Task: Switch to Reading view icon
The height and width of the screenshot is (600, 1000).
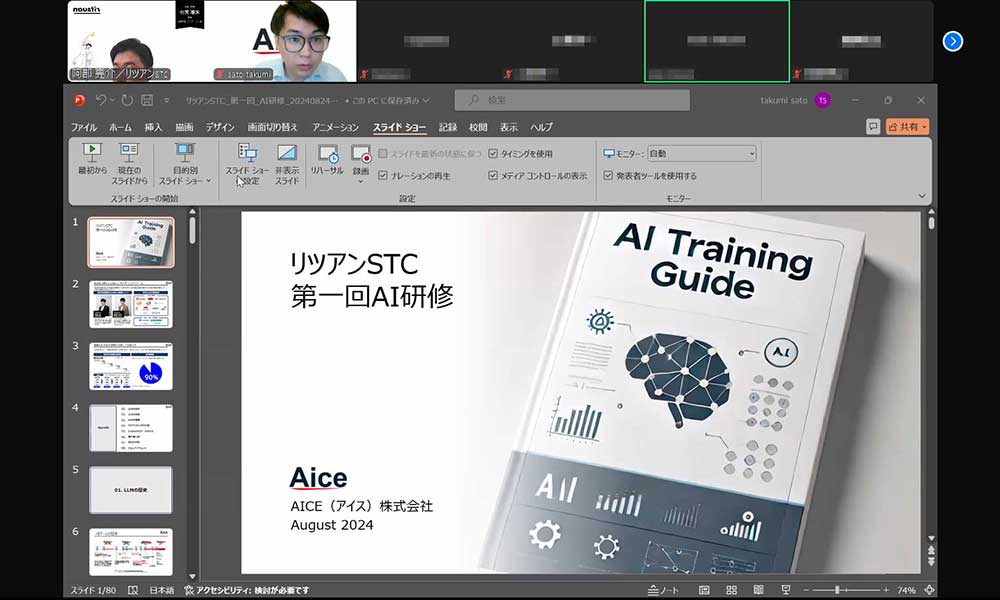Action: 758,590
